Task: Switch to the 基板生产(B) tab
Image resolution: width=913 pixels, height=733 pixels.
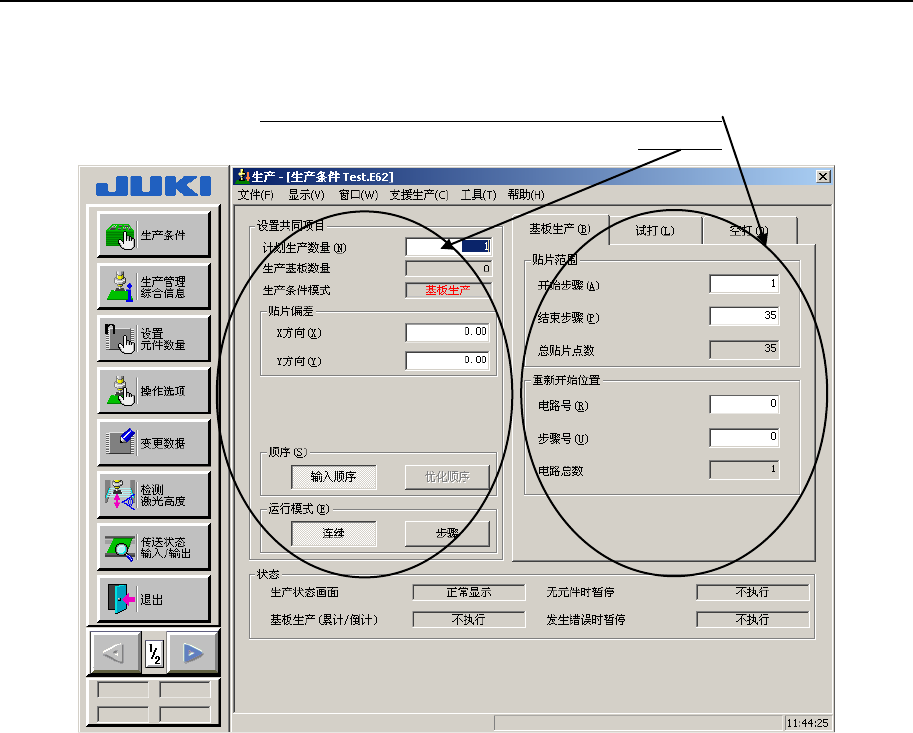Action: (x=560, y=229)
